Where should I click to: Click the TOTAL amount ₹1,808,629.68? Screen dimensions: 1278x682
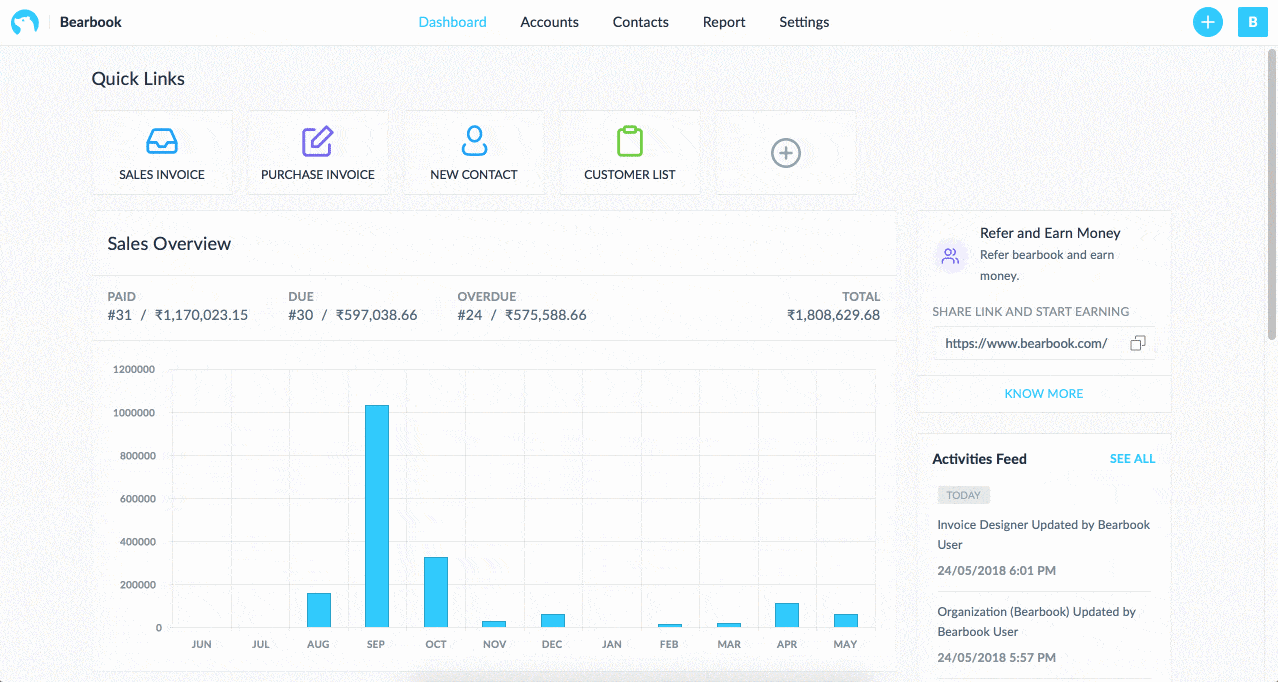(833, 315)
